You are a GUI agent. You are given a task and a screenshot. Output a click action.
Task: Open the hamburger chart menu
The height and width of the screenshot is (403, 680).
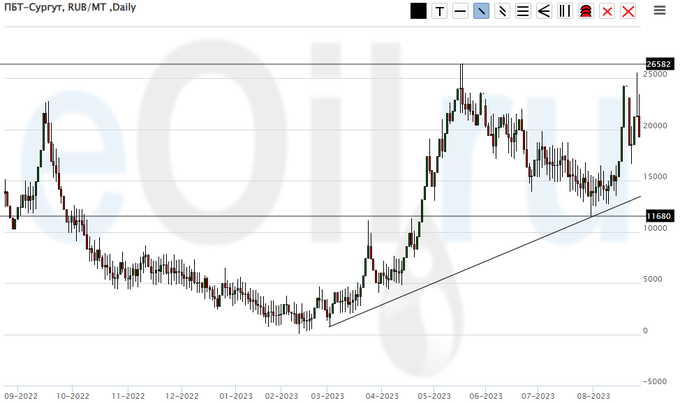pyautogui.click(x=660, y=11)
